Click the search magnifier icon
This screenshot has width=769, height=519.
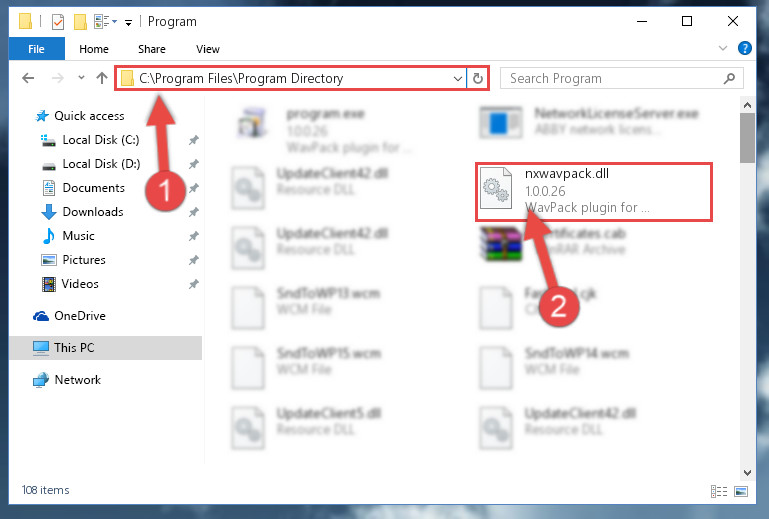[x=729, y=78]
